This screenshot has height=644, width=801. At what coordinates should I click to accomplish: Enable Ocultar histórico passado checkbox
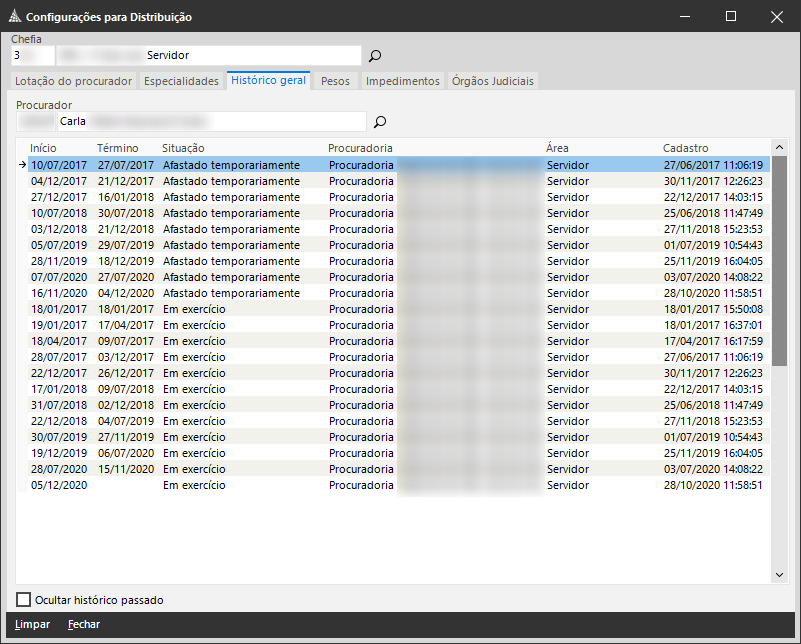(24, 600)
